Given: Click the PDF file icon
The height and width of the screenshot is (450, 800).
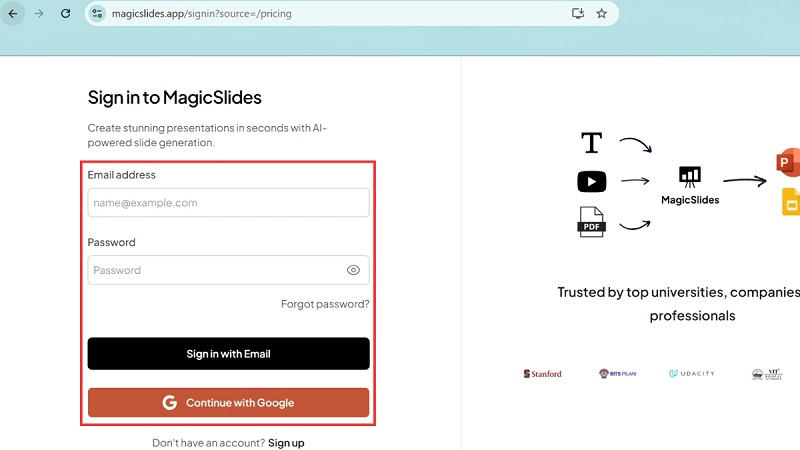Looking at the screenshot, I should pos(591,221).
